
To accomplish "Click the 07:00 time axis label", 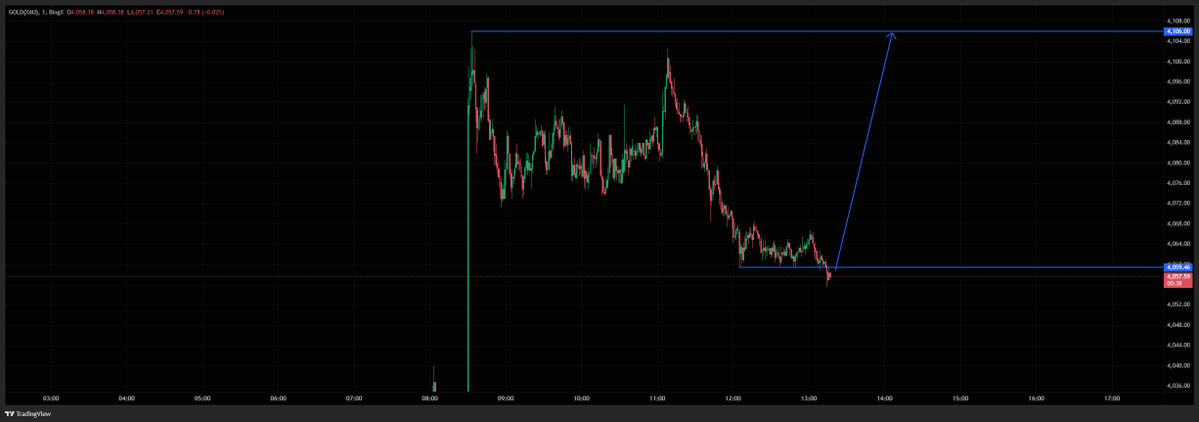I will [354, 398].
